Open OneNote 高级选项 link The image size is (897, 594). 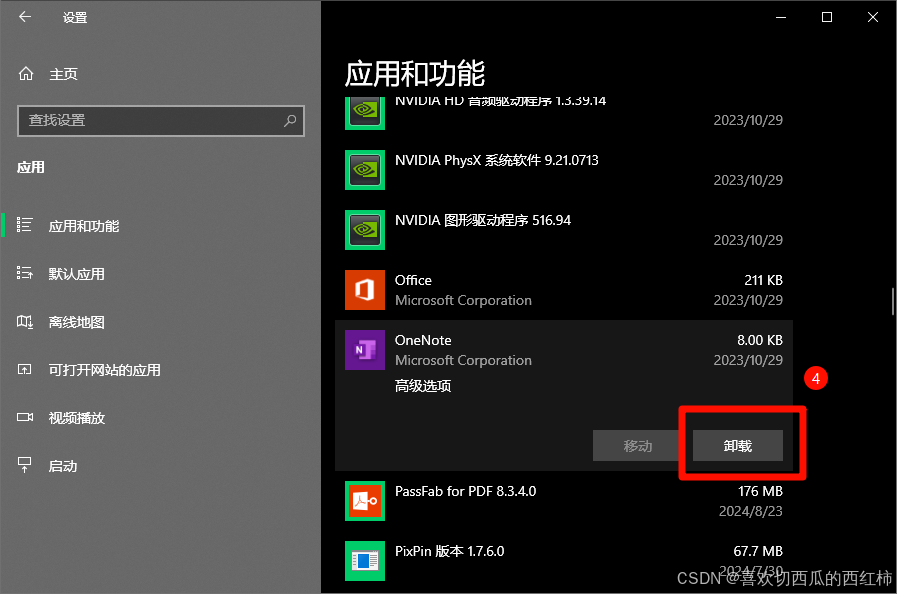pyautogui.click(x=423, y=386)
